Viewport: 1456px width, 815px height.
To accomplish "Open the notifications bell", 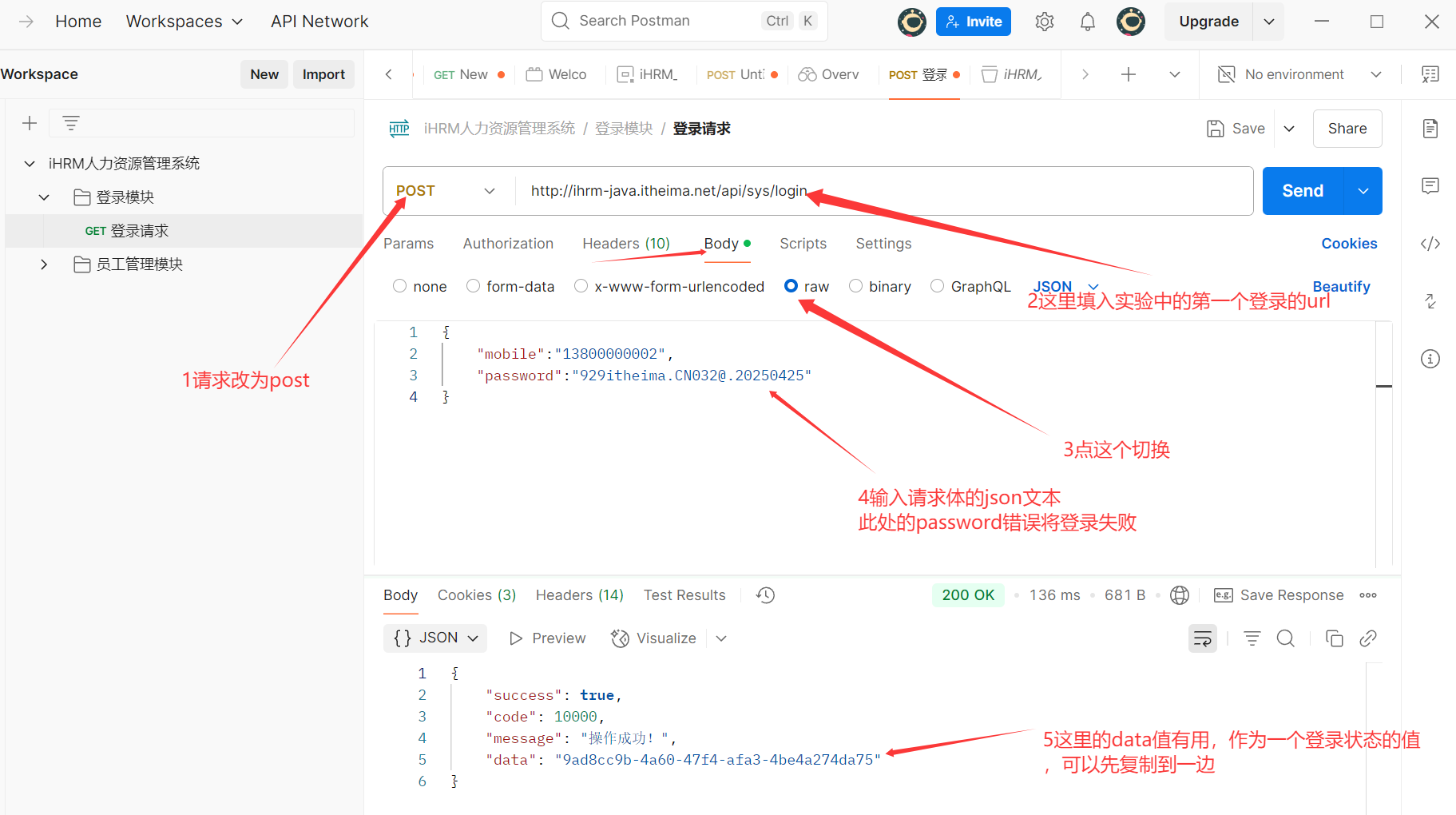I will [1088, 22].
